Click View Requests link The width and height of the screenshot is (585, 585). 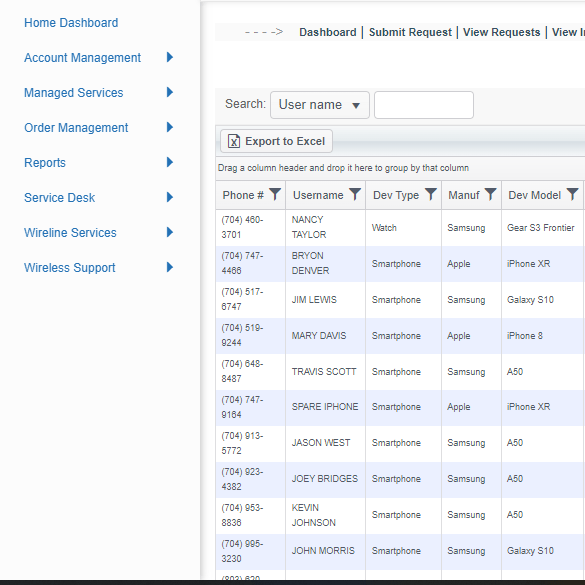click(501, 32)
